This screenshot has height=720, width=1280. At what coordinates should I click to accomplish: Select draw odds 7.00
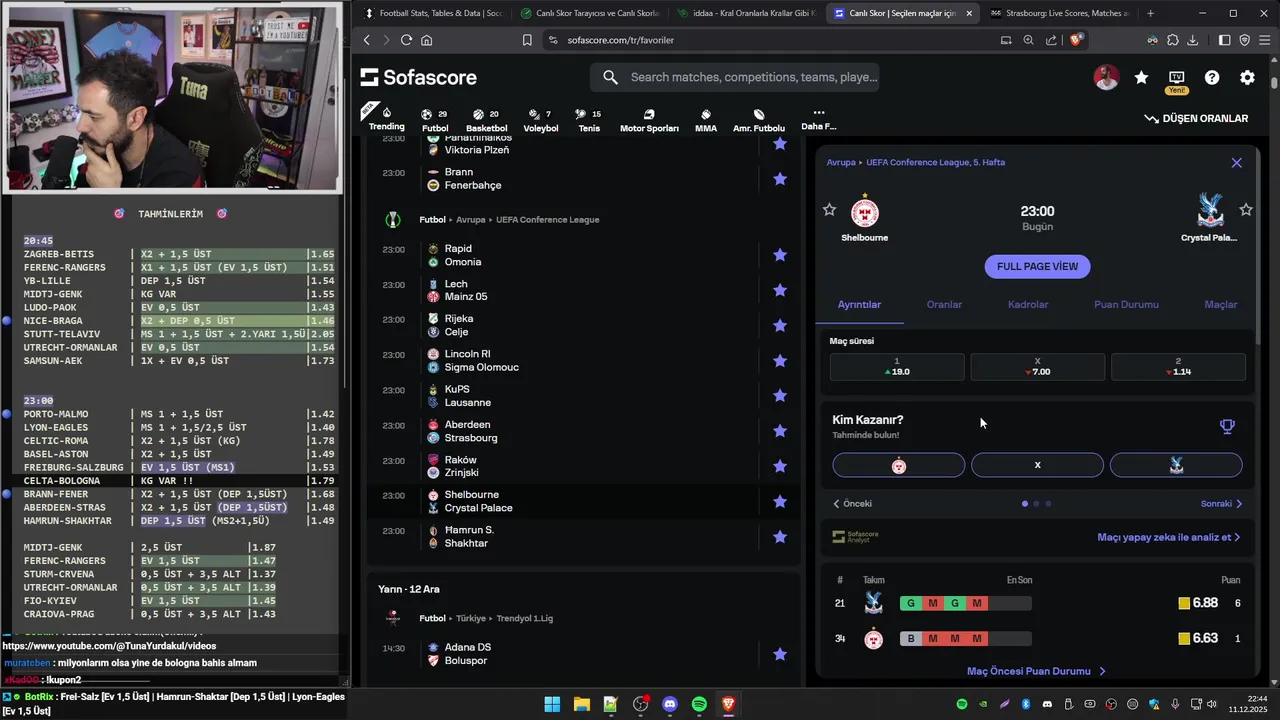point(1037,367)
